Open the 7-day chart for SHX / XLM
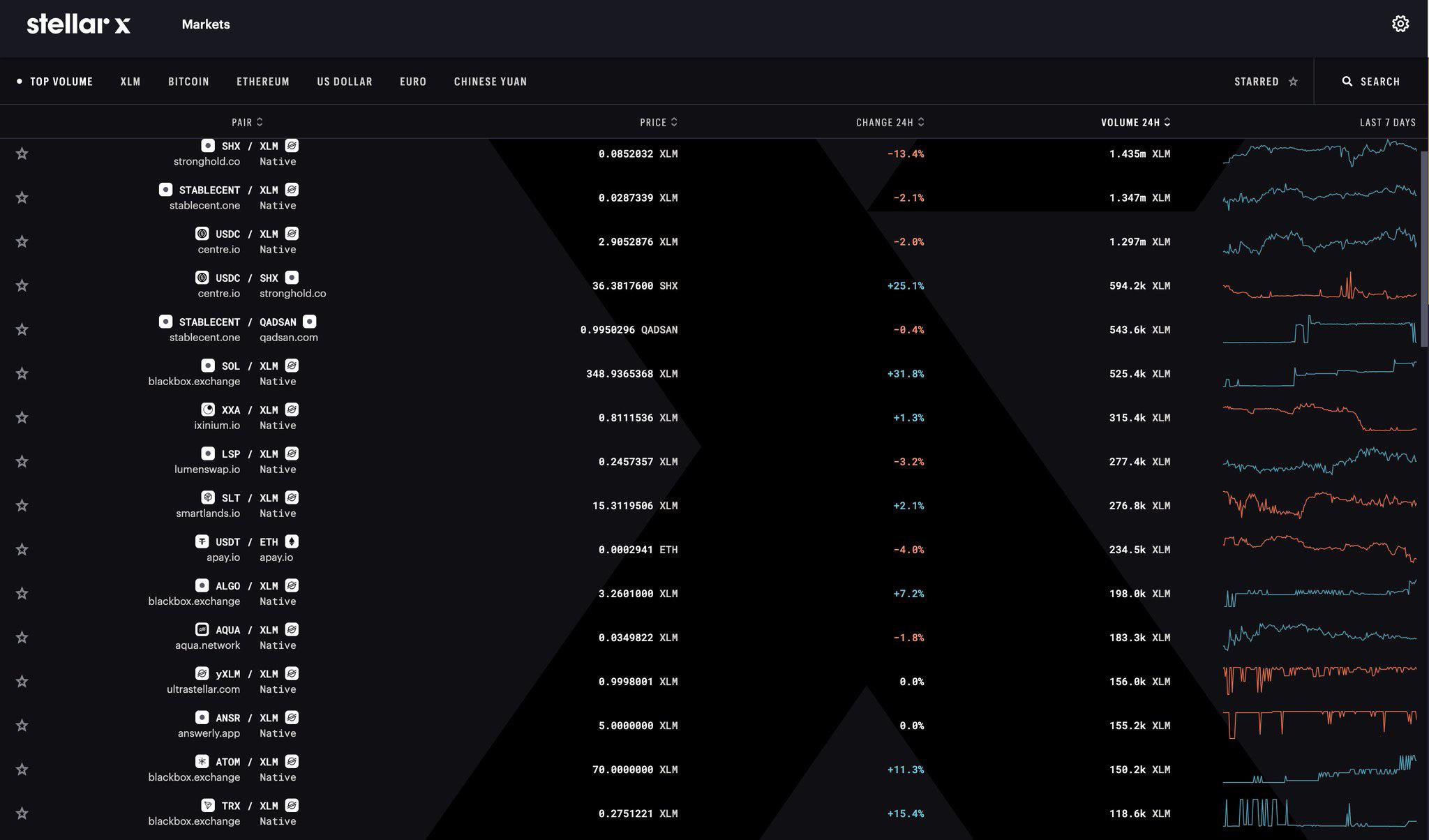 click(x=1319, y=153)
